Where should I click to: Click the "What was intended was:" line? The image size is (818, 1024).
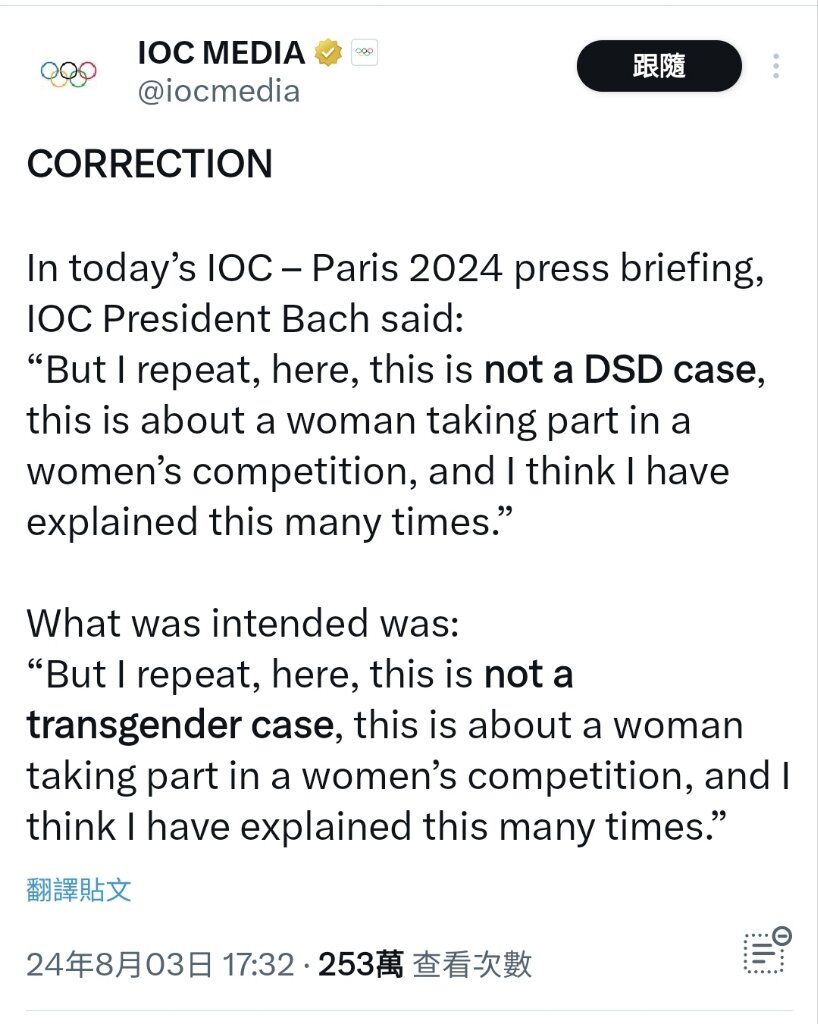click(243, 623)
